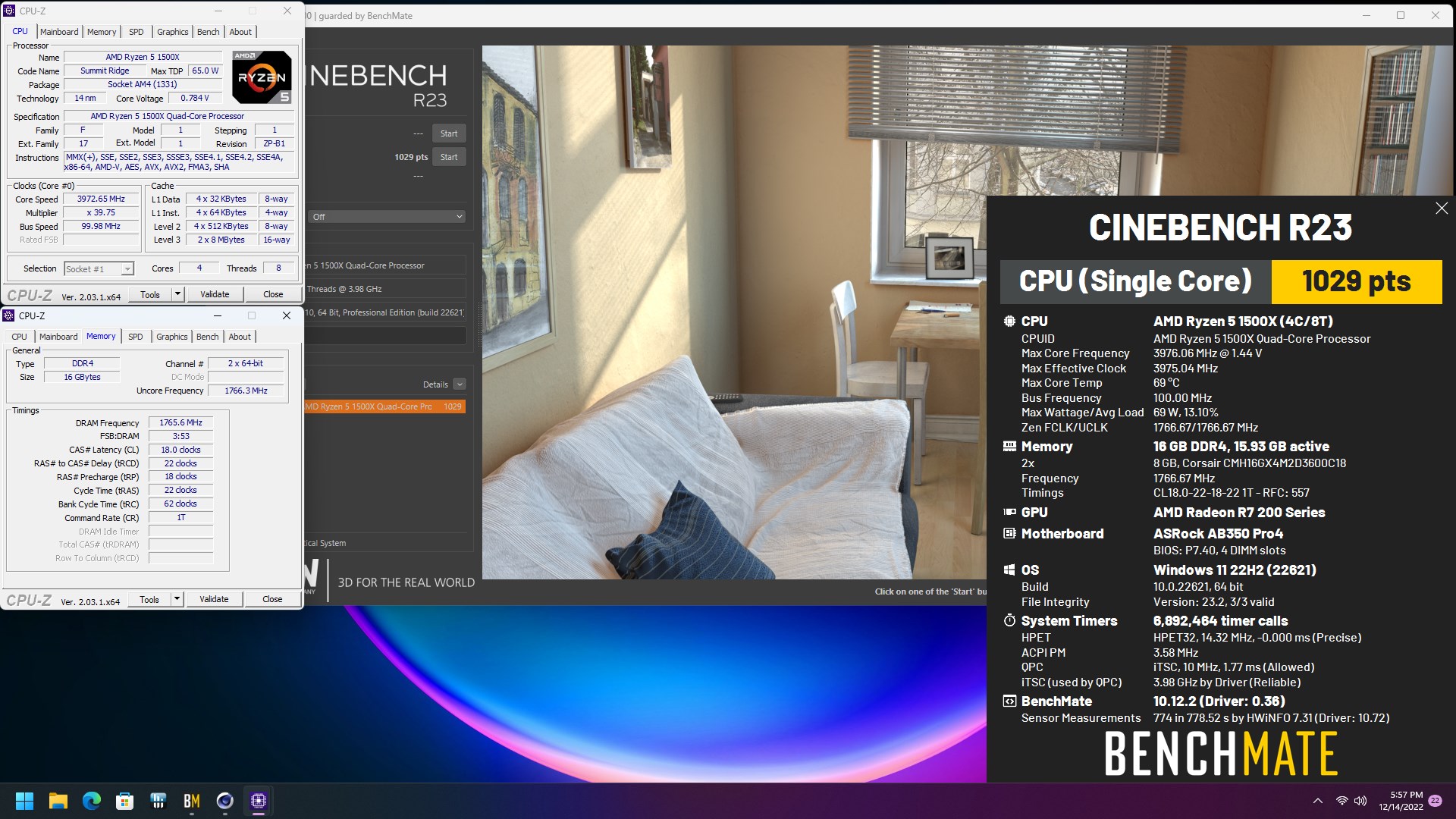
Task: Open the Windows Start menu
Action: [x=24, y=801]
